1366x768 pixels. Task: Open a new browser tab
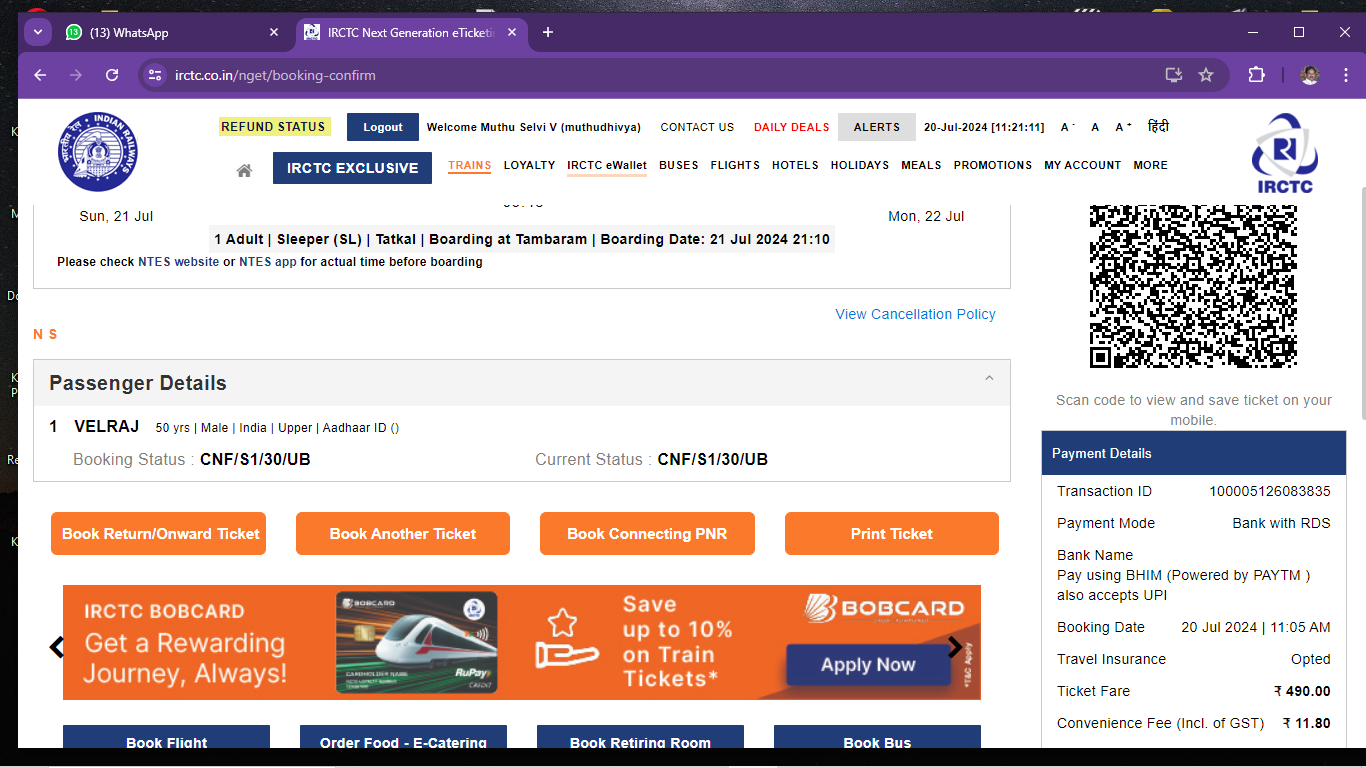[547, 32]
